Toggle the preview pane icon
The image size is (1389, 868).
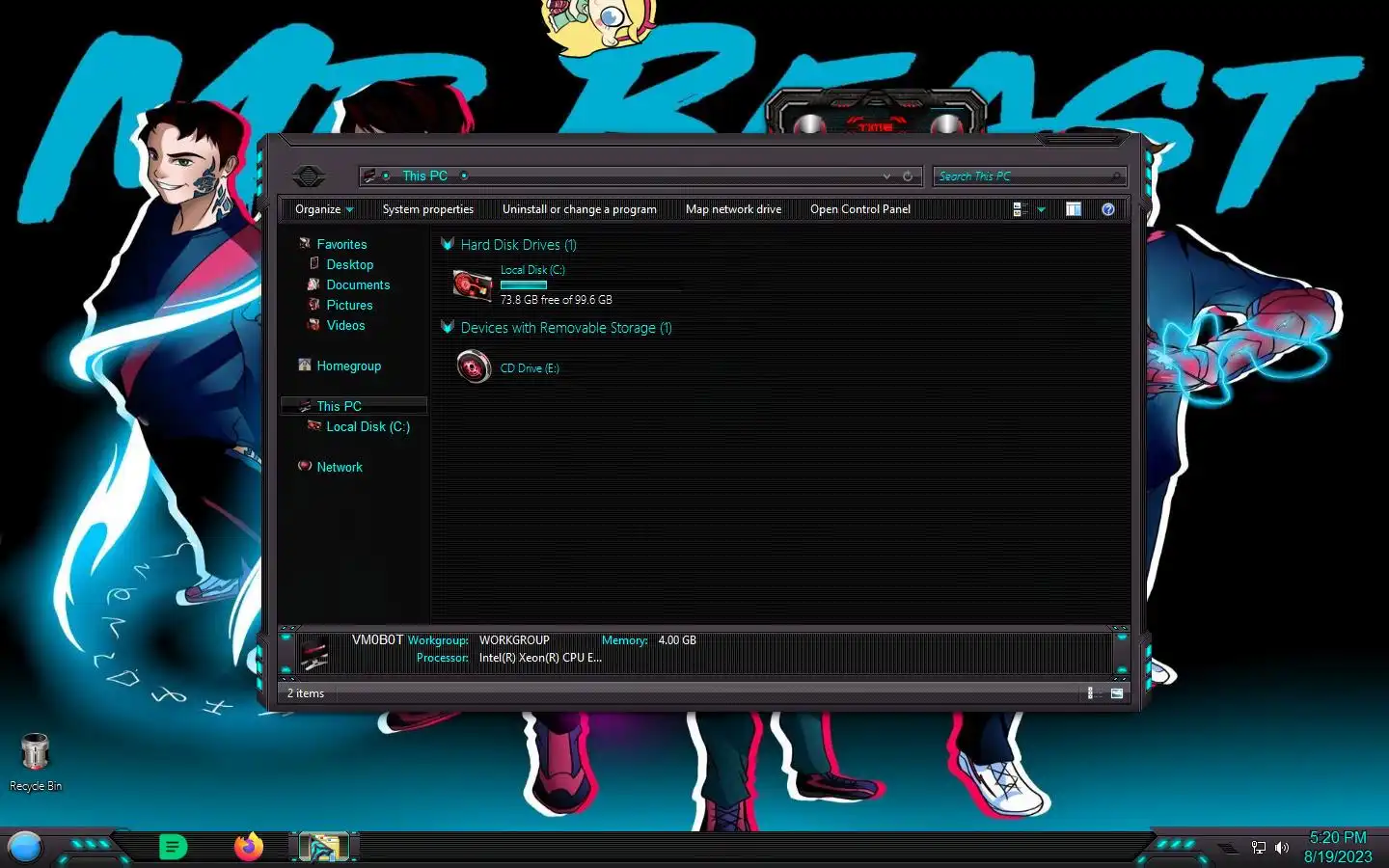tap(1074, 209)
